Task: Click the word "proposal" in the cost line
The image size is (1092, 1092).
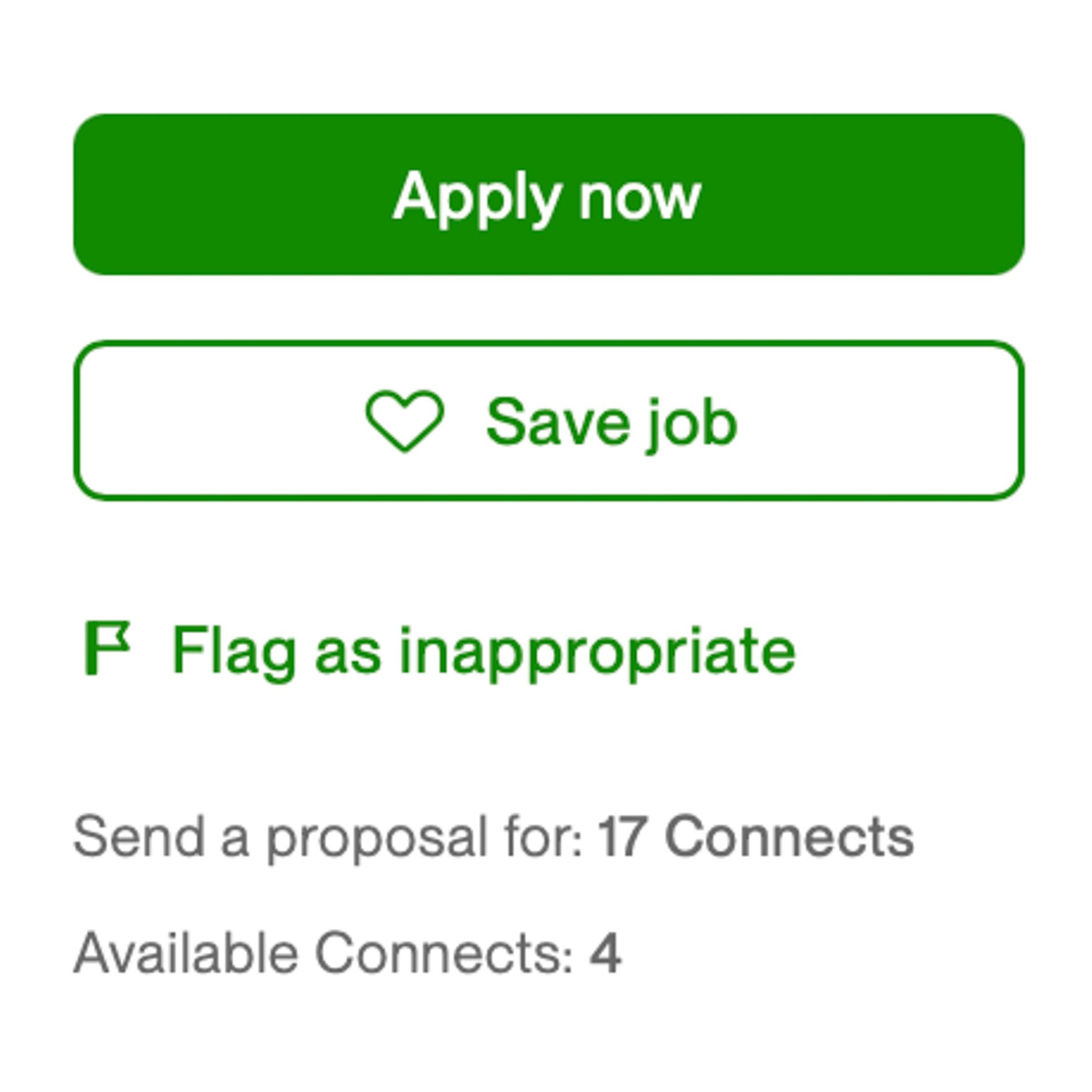Action: (x=377, y=837)
